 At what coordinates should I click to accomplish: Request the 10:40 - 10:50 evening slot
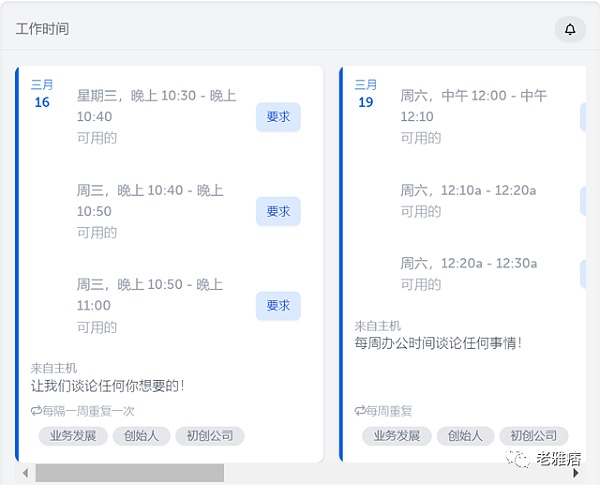click(278, 211)
